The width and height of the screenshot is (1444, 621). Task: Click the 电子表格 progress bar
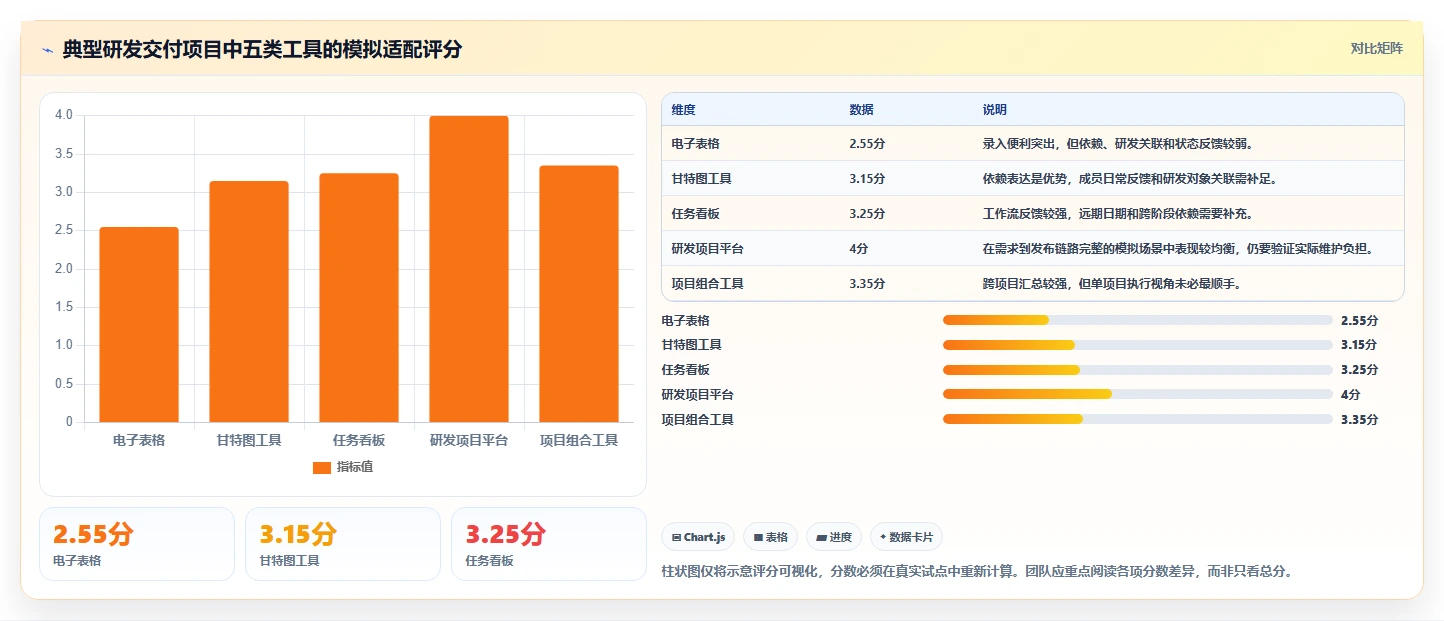(x=1137, y=320)
